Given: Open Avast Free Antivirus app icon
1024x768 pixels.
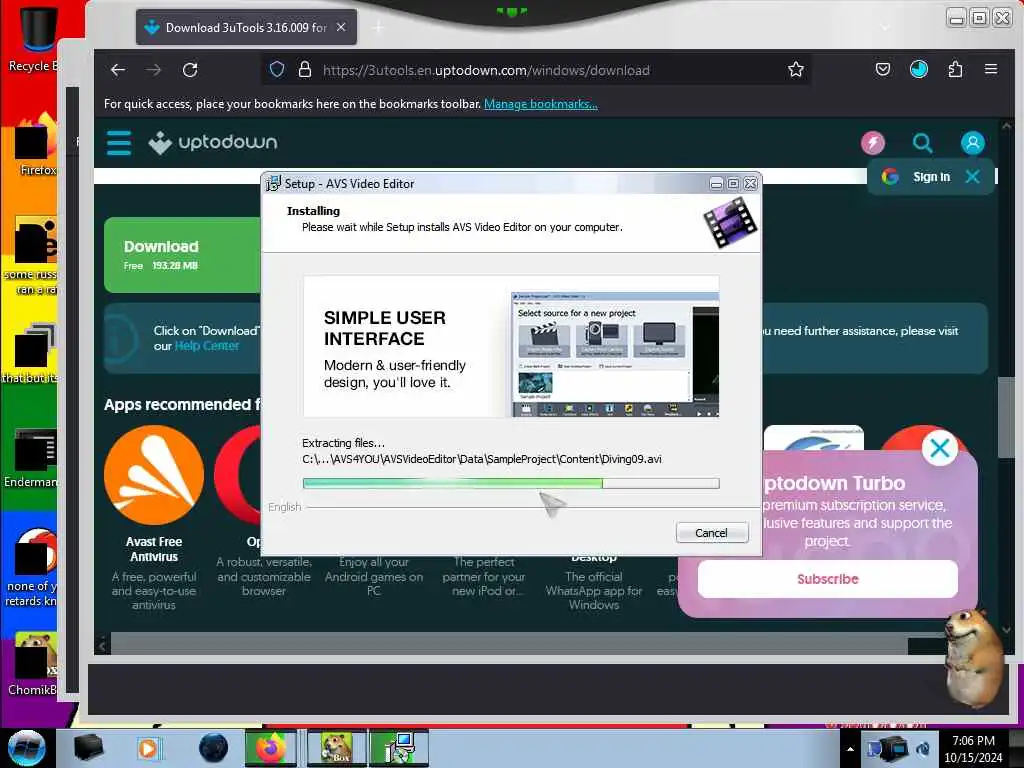Looking at the screenshot, I should [x=154, y=475].
